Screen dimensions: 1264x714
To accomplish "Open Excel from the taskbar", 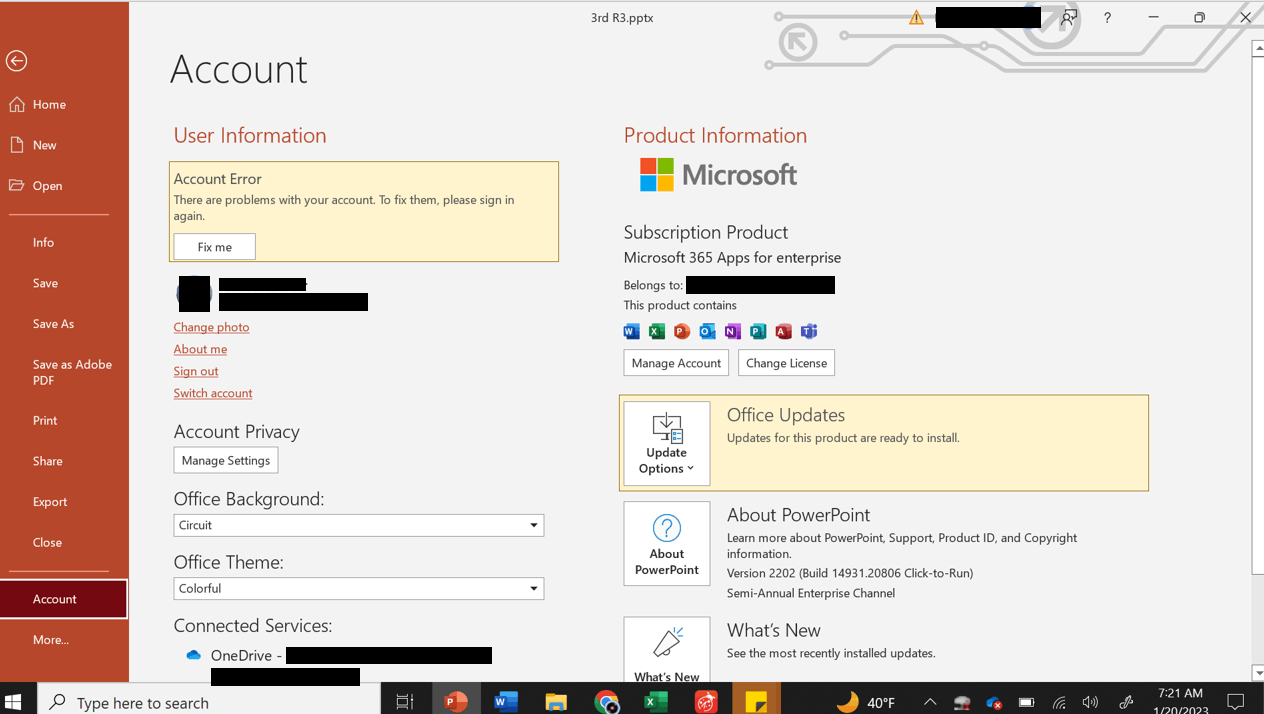I will pyautogui.click(x=656, y=701).
